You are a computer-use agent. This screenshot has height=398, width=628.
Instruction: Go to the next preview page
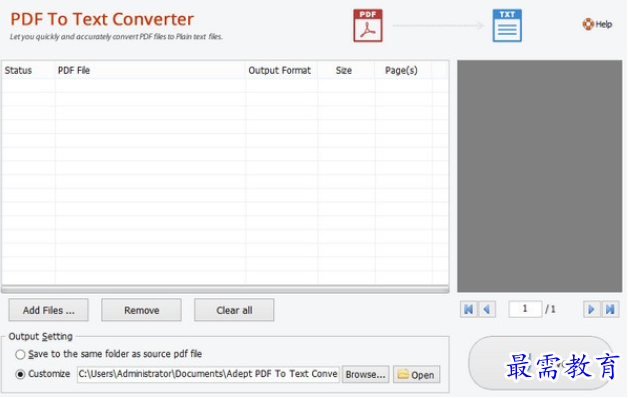pyautogui.click(x=591, y=309)
